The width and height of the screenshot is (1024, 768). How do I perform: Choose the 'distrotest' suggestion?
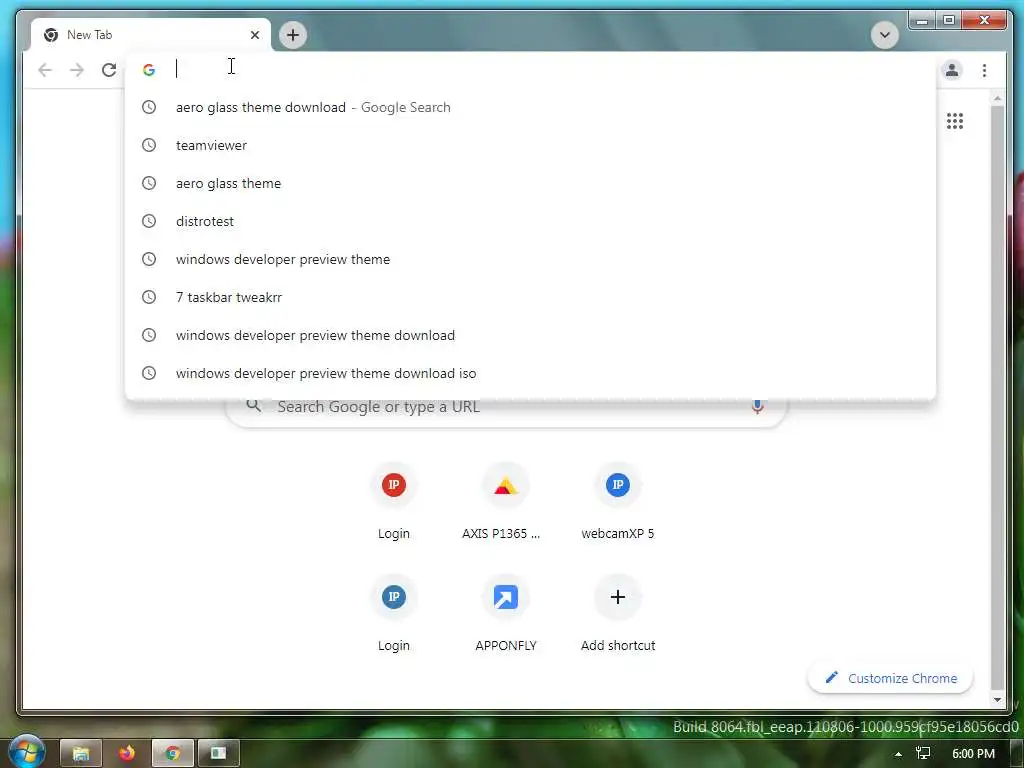(530, 221)
